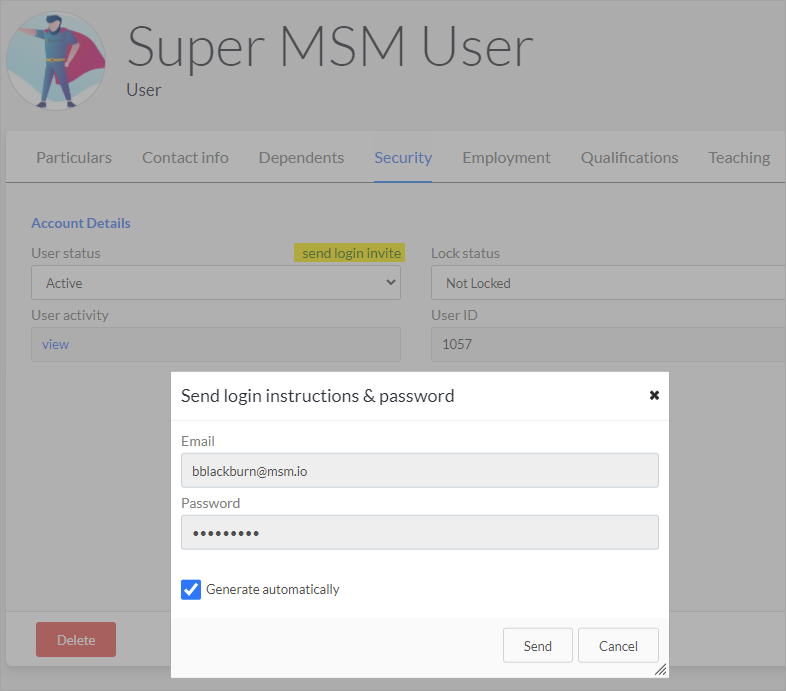The height and width of the screenshot is (691, 786).
Task: Open the Dependents tab
Action: [x=301, y=157]
